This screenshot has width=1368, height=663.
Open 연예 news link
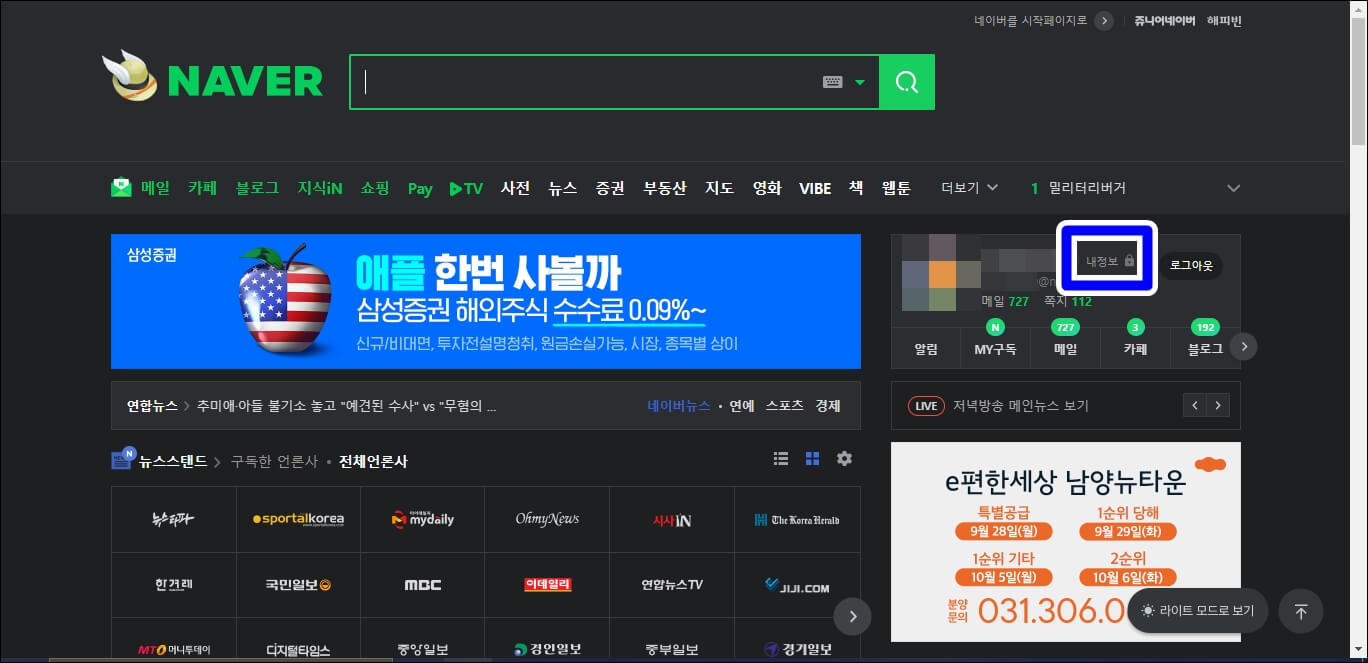tap(742, 406)
